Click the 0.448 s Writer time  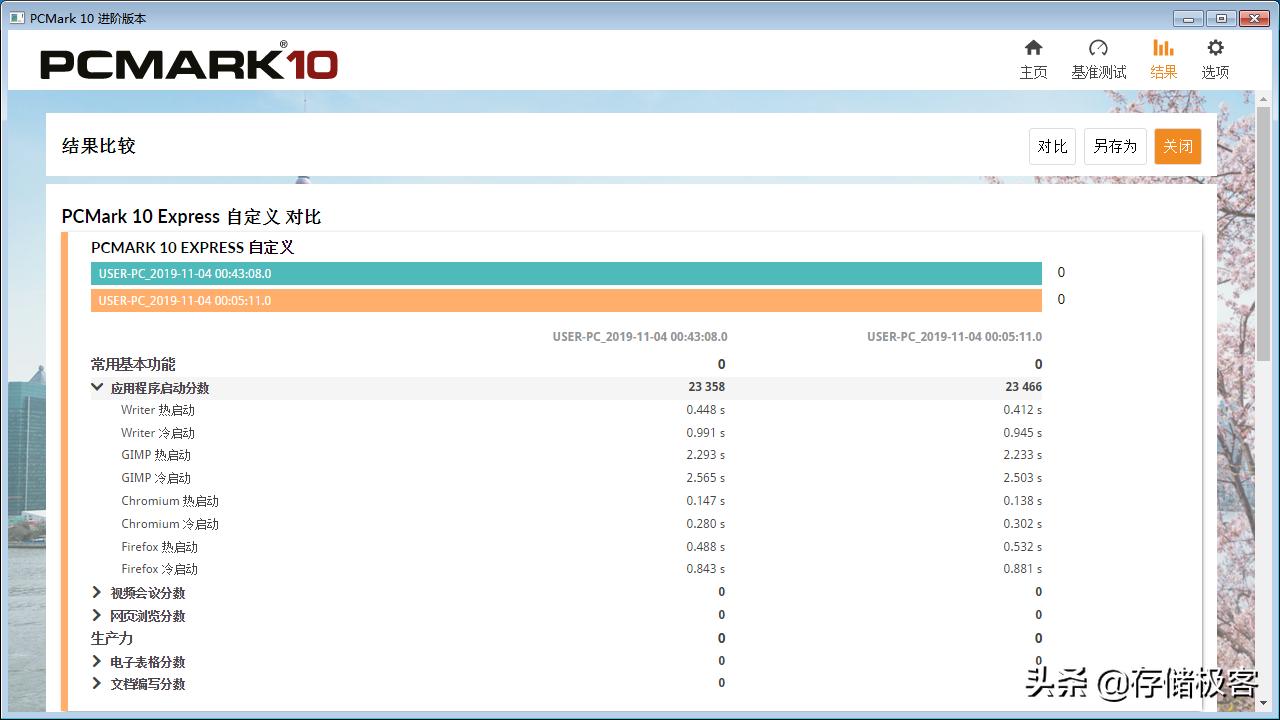(x=706, y=410)
